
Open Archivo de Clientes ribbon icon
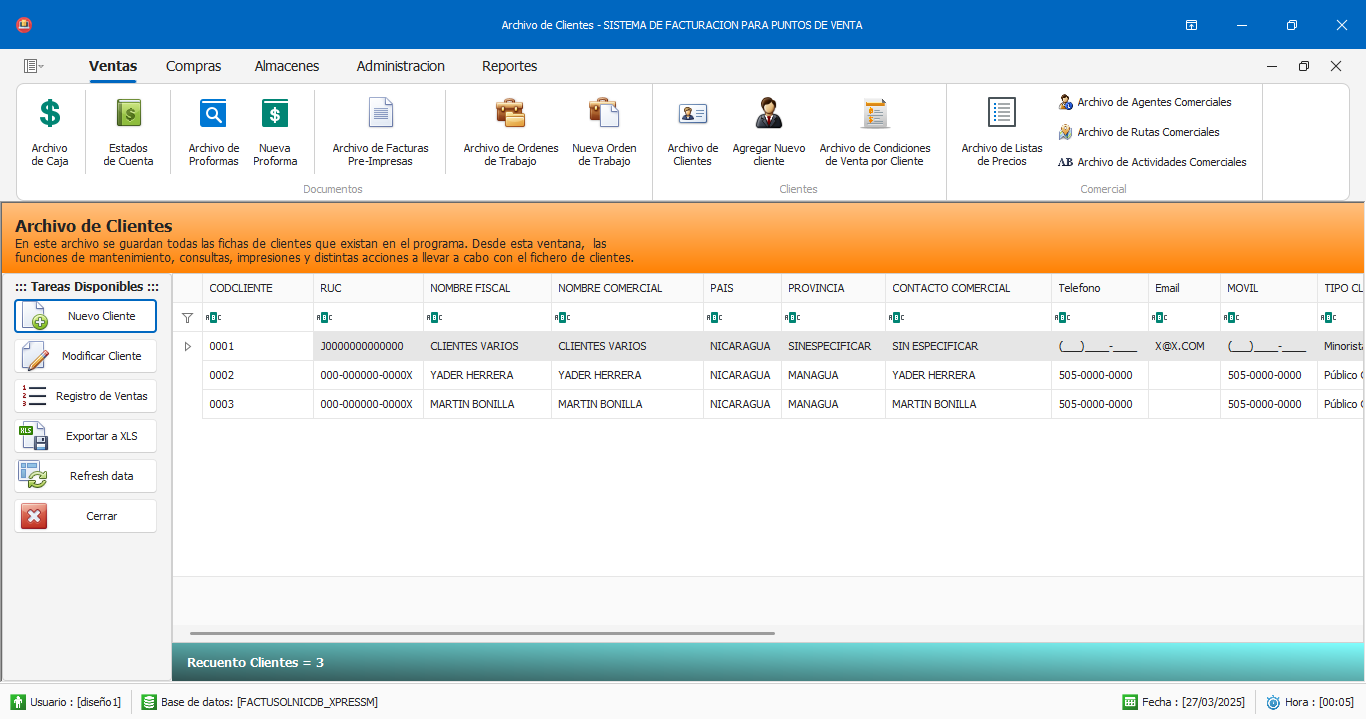693,113
